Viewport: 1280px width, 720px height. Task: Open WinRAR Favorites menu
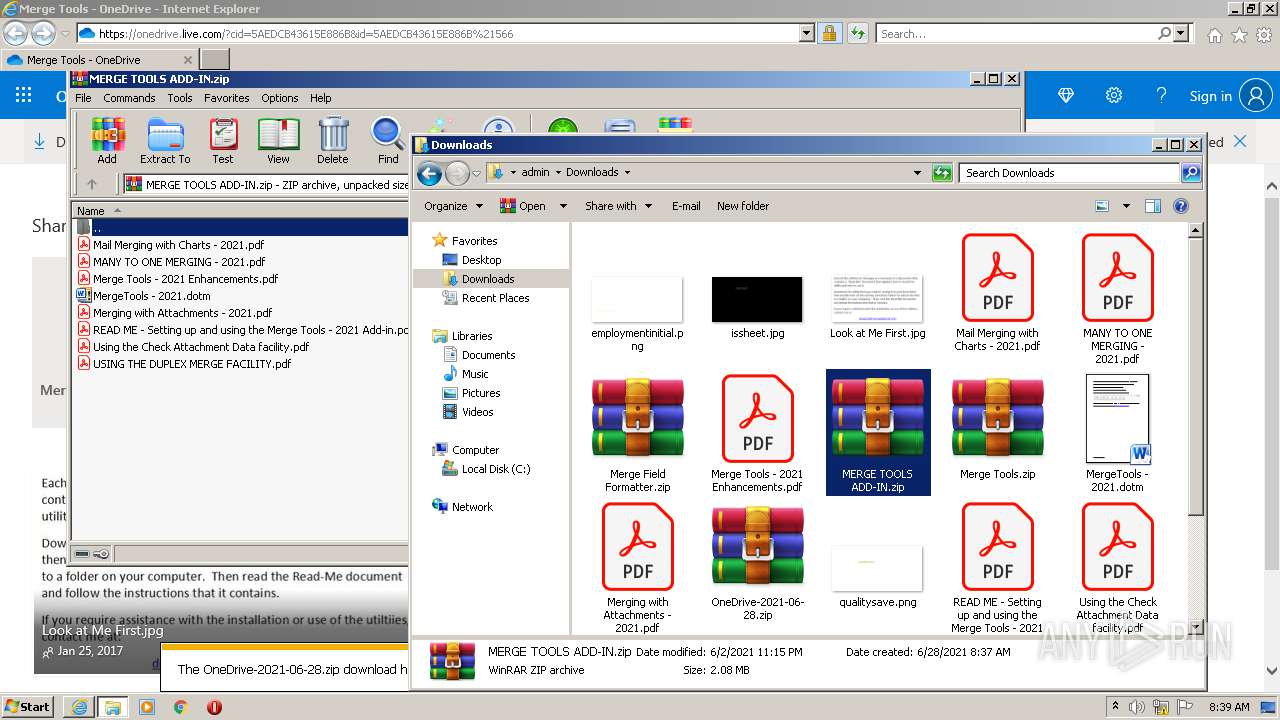click(x=227, y=98)
